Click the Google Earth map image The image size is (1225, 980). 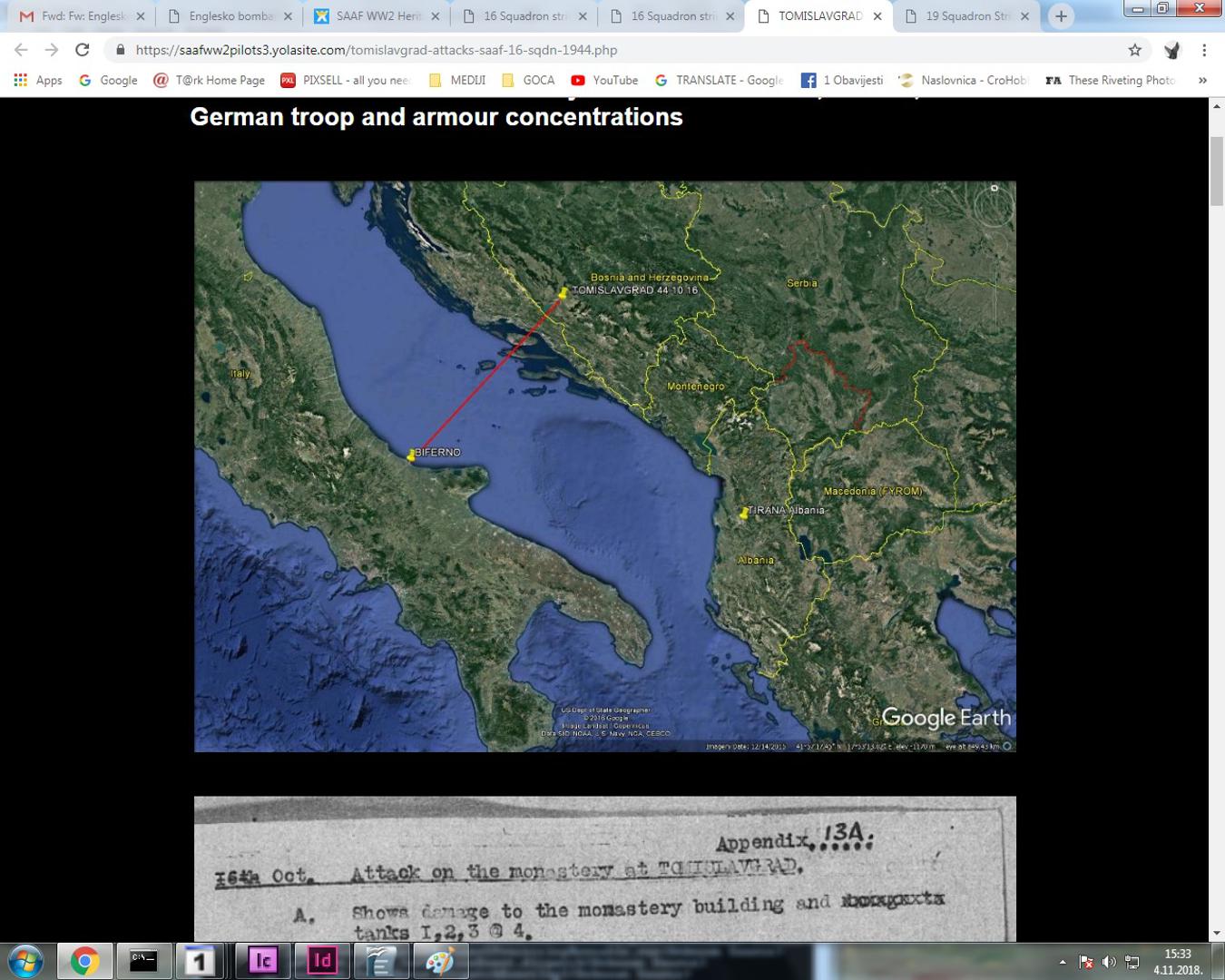(x=604, y=466)
